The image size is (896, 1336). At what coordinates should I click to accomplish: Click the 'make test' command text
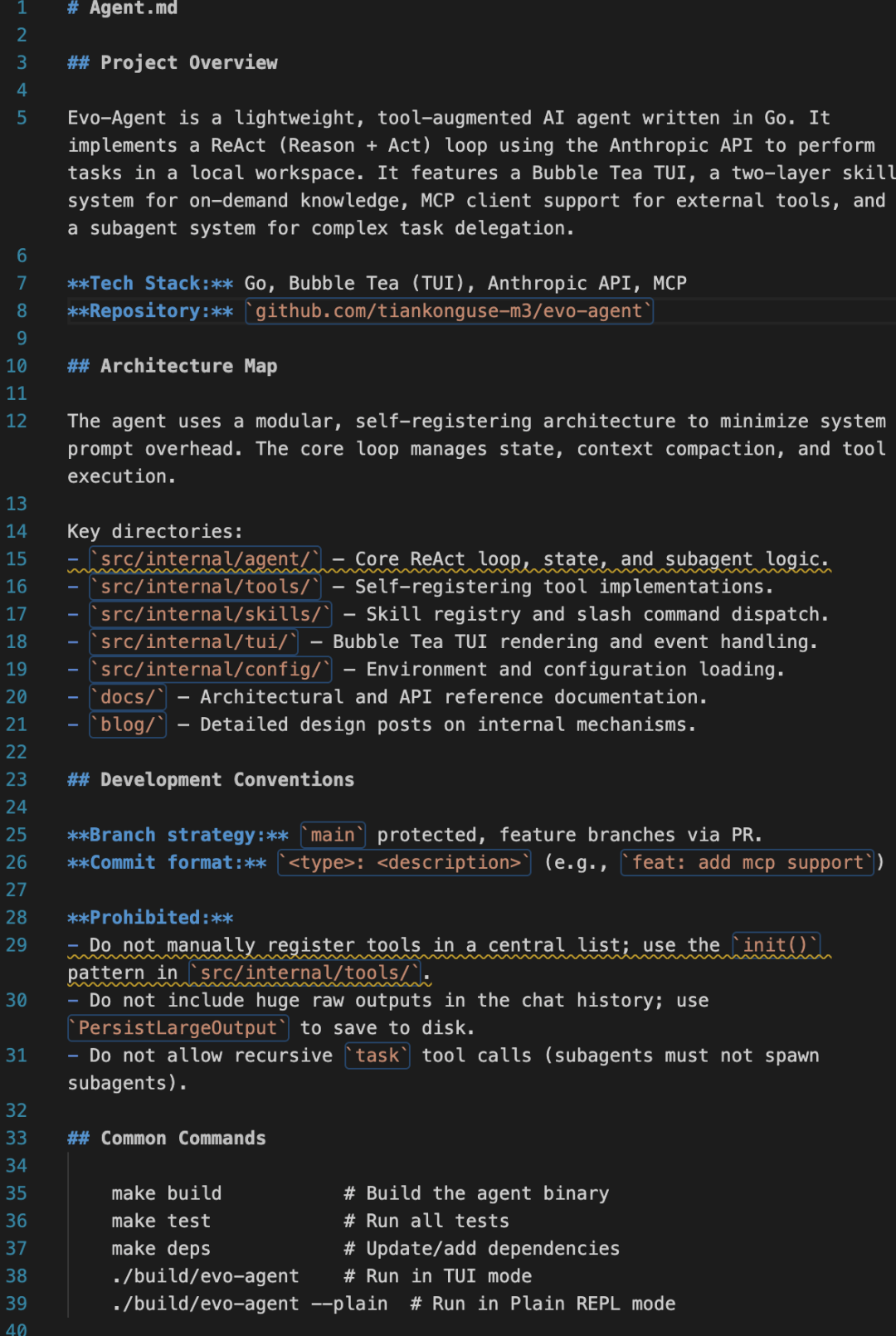point(161,1221)
